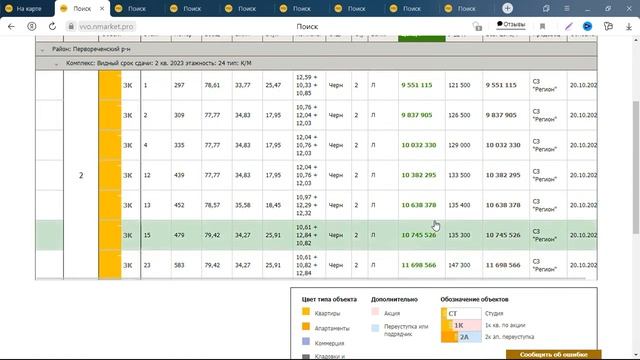This screenshot has width=640, height=360.
Task: Click green price 10 745 526
Action: [x=419, y=235]
